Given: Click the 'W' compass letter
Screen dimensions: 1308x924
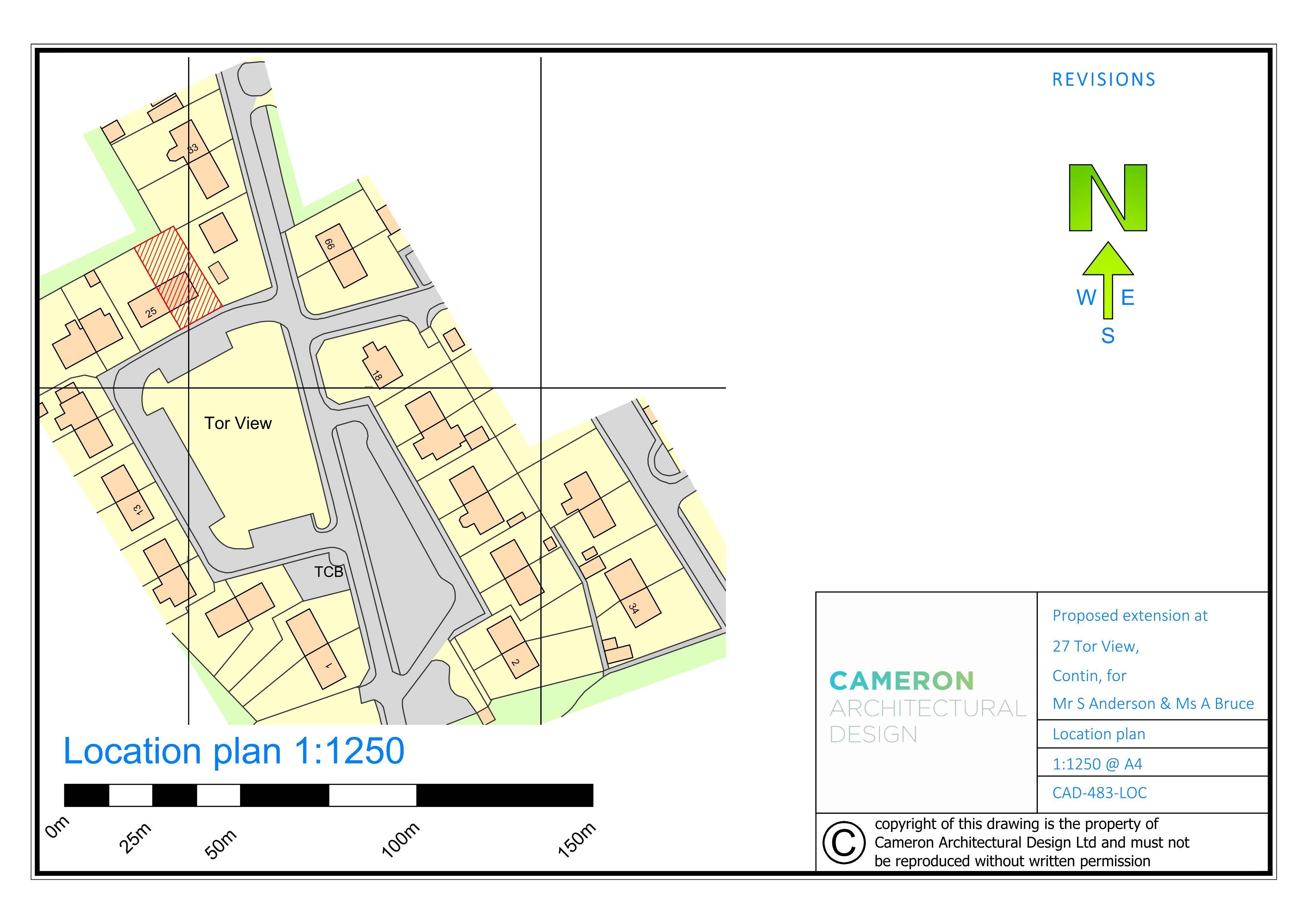Looking at the screenshot, I should (1086, 298).
